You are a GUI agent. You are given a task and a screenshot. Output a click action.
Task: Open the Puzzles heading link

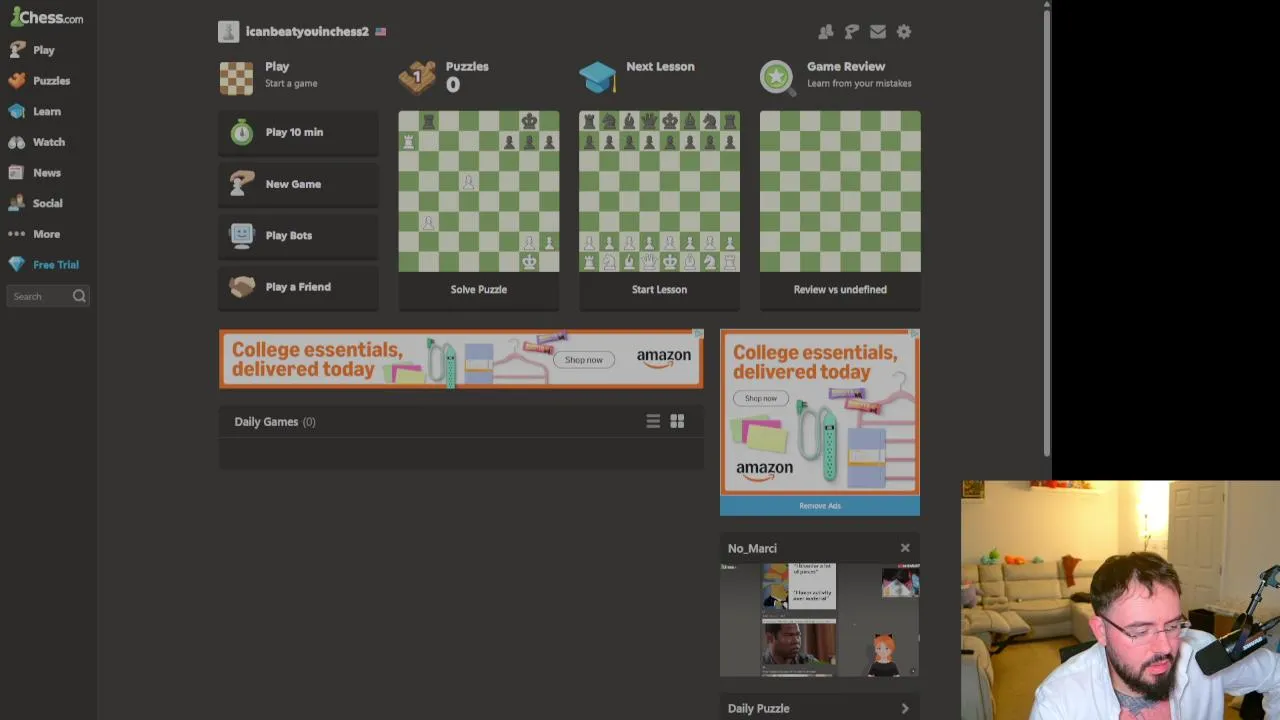tap(467, 66)
